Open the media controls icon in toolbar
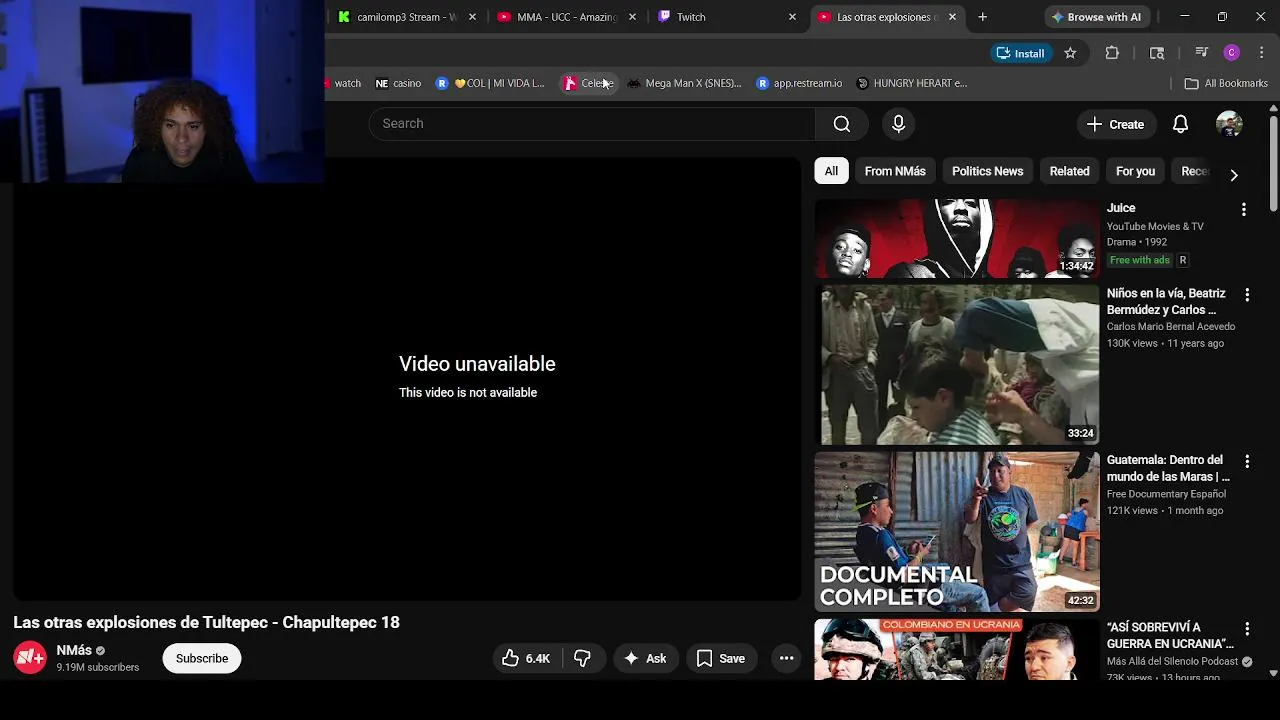Screen dimensions: 1280x720 point(1201,53)
